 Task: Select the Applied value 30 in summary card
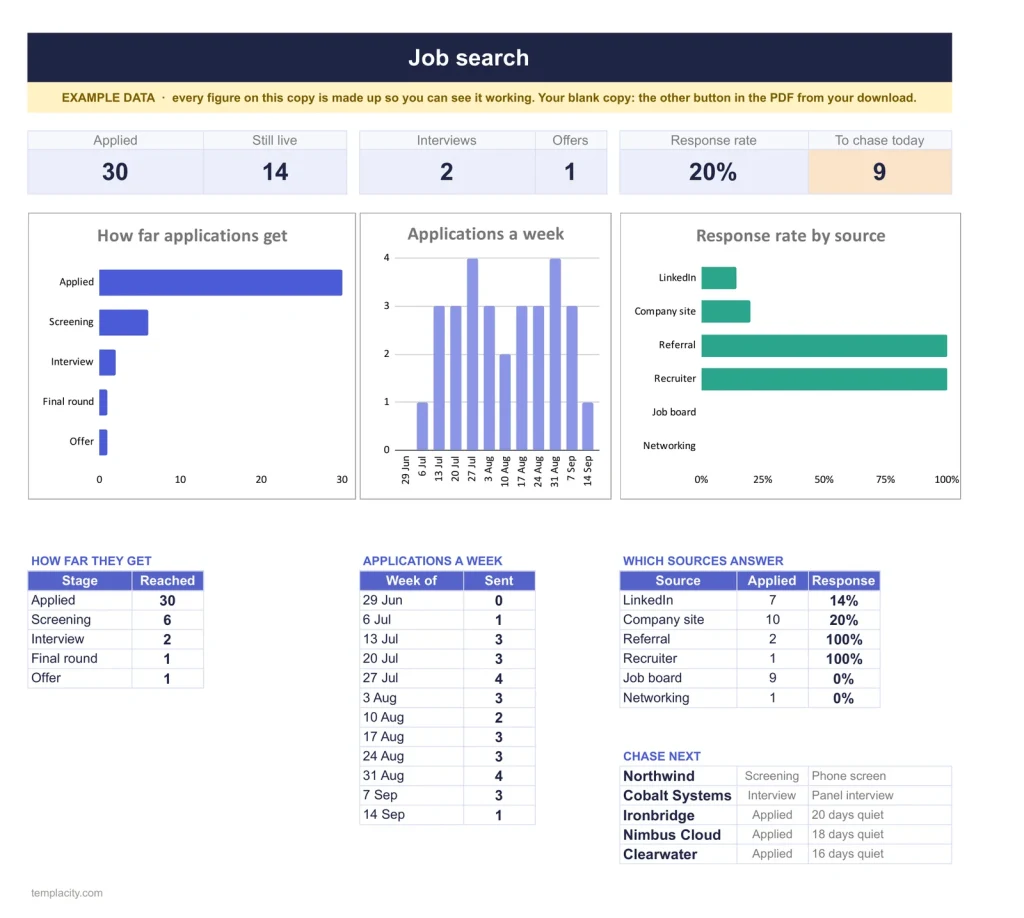click(x=115, y=172)
